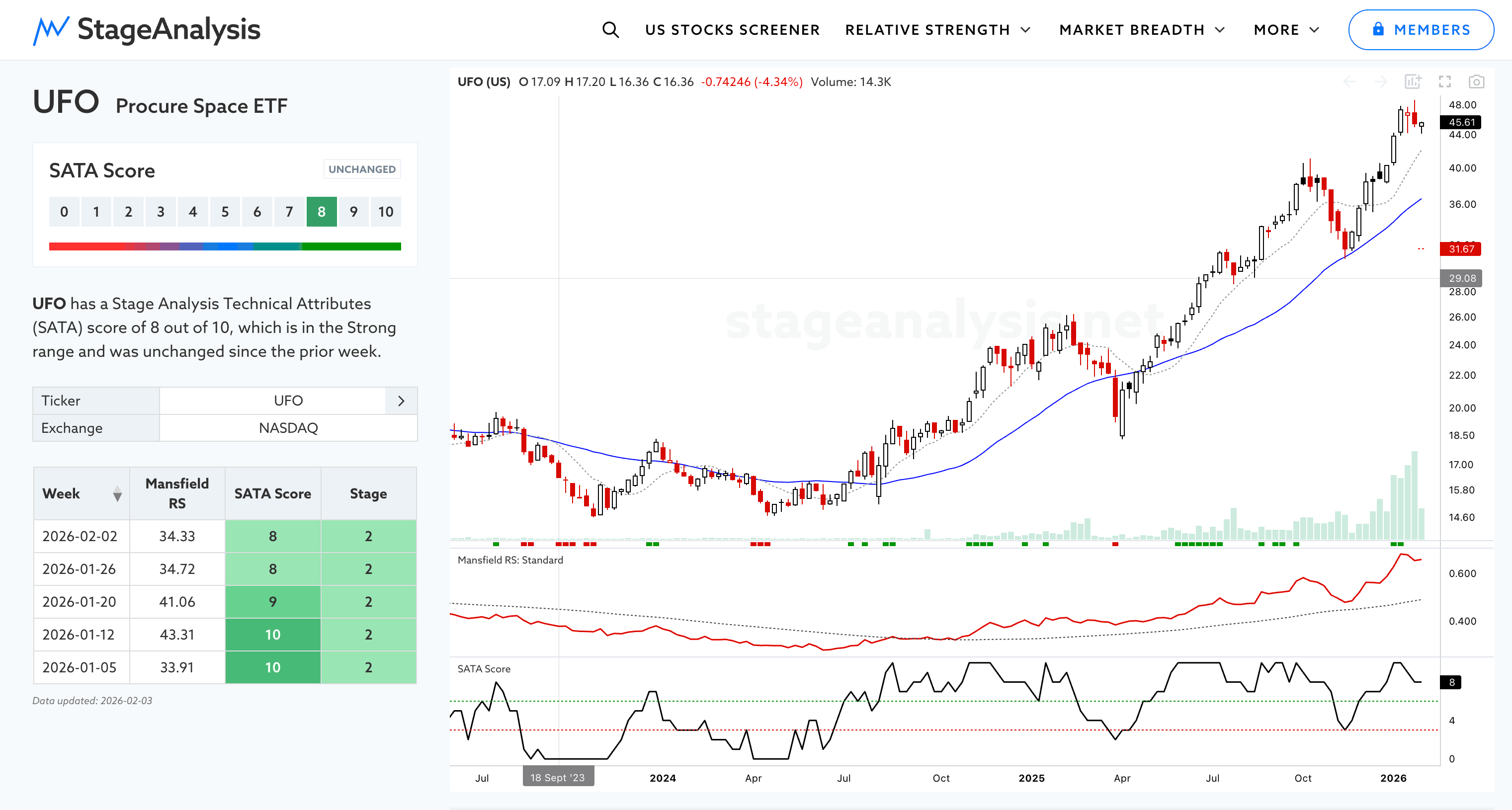Click the Members button
This screenshot has width=1512, height=810.
[1421, 29]
